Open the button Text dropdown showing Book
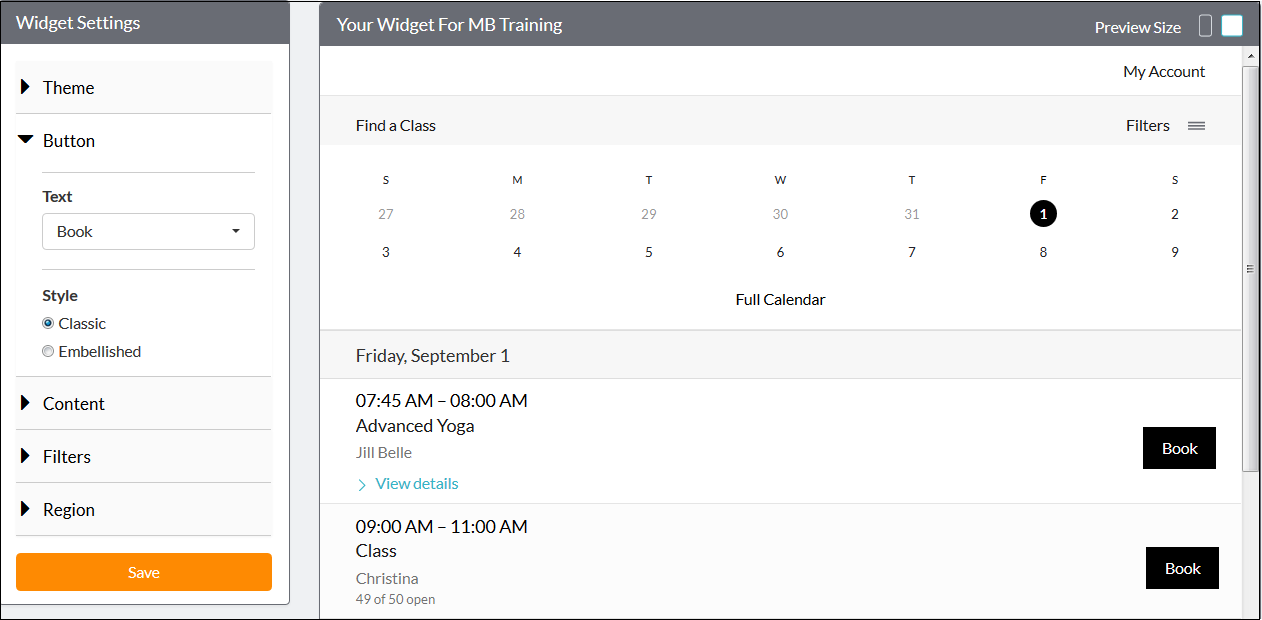This screenshot has width=1262, height=620. (148, 231)
